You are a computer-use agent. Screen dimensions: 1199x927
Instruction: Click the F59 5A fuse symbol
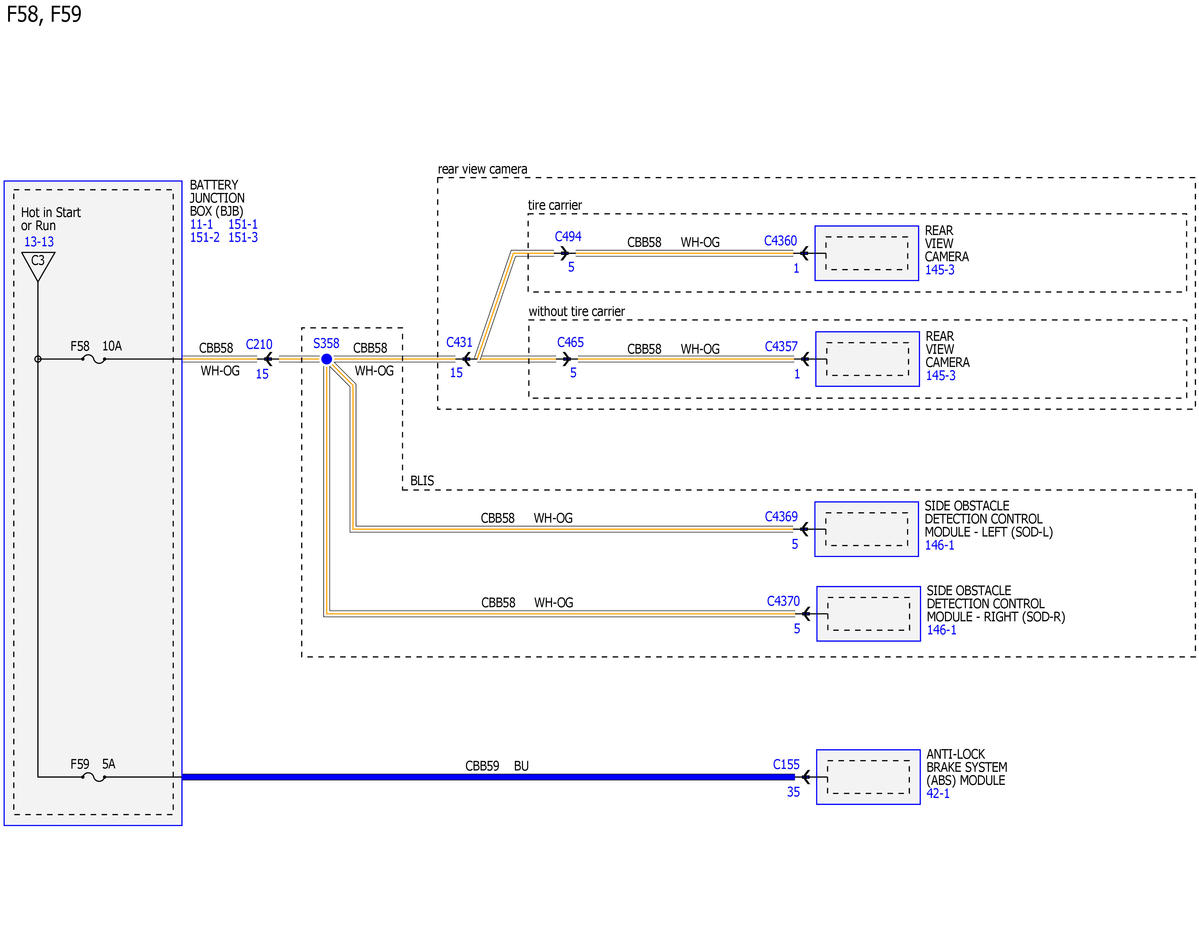point(93,777)
